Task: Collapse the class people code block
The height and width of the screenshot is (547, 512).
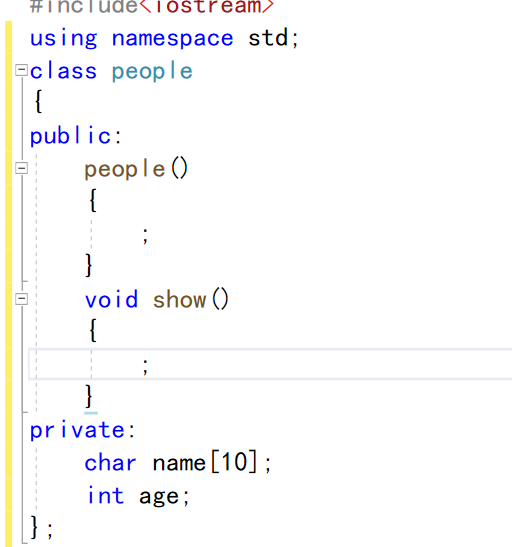Action: tap(21, 70)
